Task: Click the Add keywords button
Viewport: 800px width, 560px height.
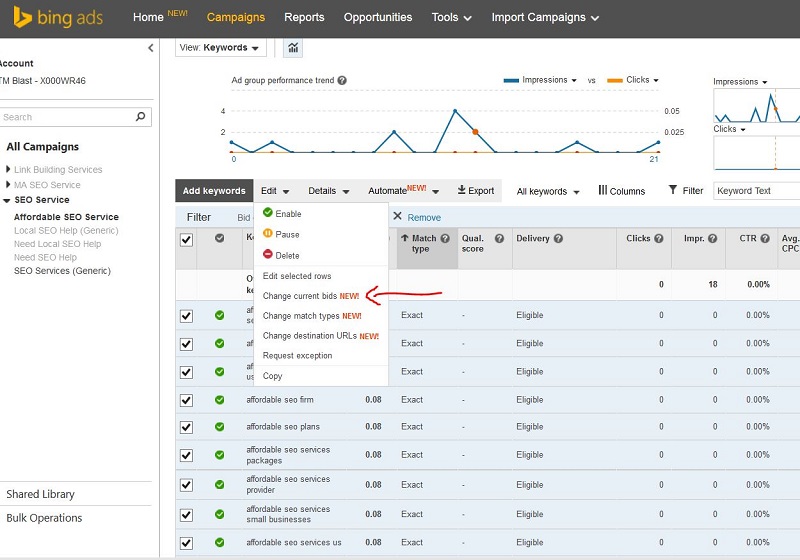Action: pos(214,191)
